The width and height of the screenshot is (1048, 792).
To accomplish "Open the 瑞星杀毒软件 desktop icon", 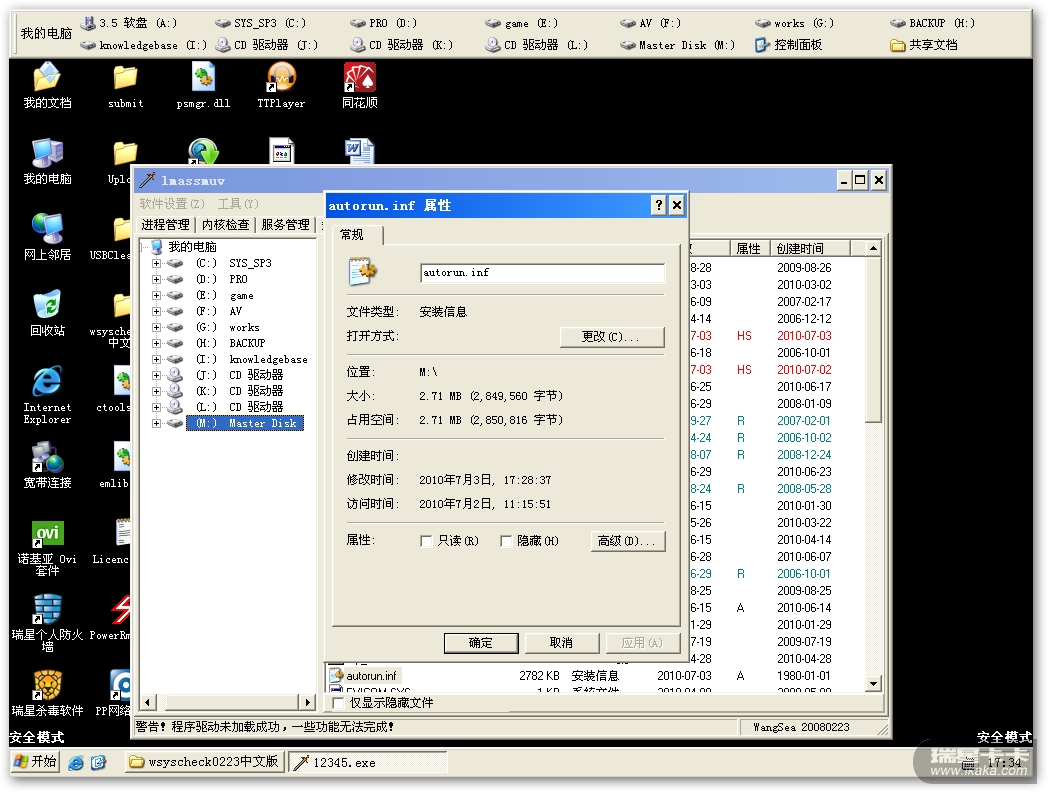I will tap(47, 686).
